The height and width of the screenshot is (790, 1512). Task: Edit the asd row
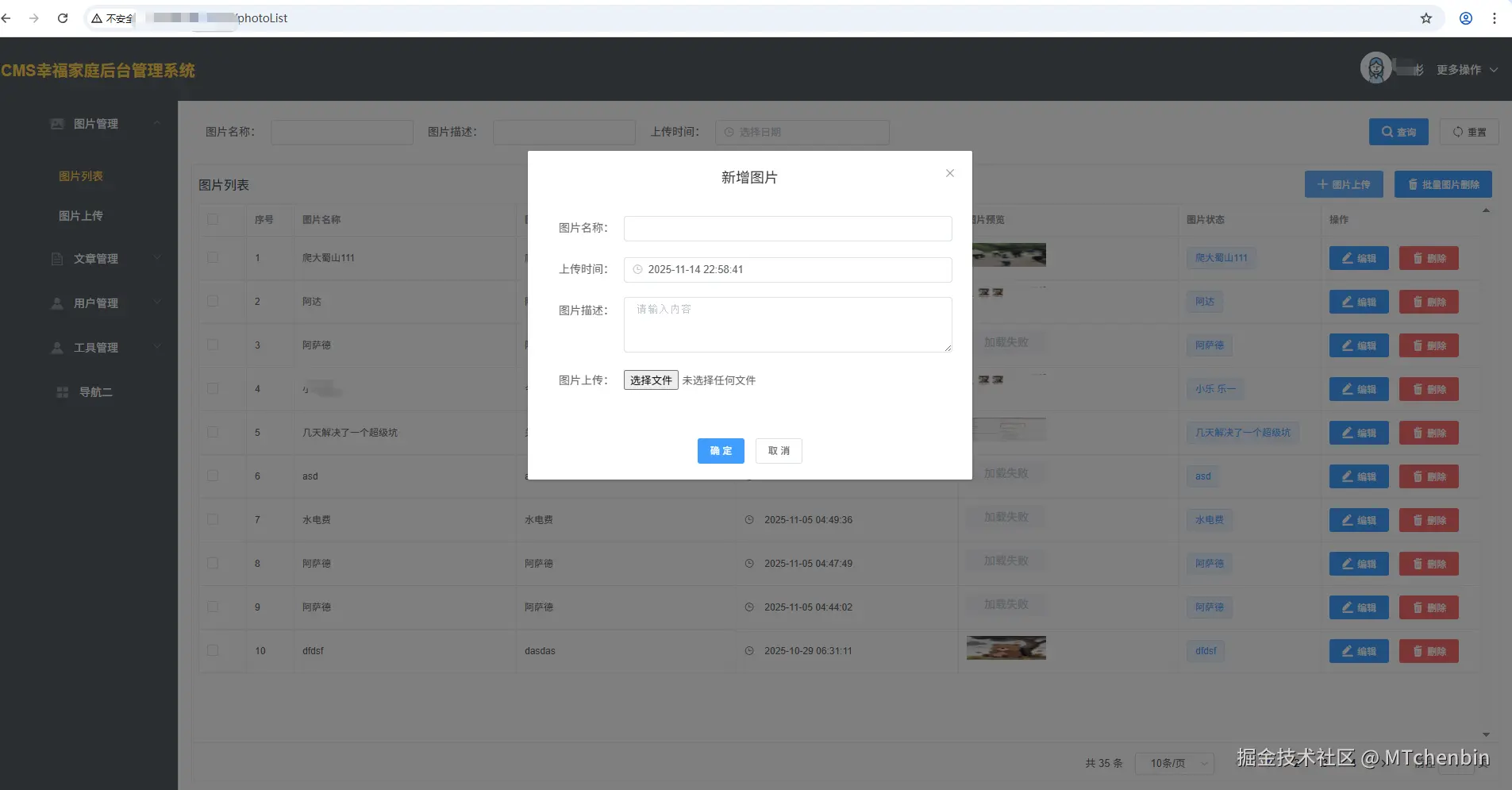(1359, 476)
